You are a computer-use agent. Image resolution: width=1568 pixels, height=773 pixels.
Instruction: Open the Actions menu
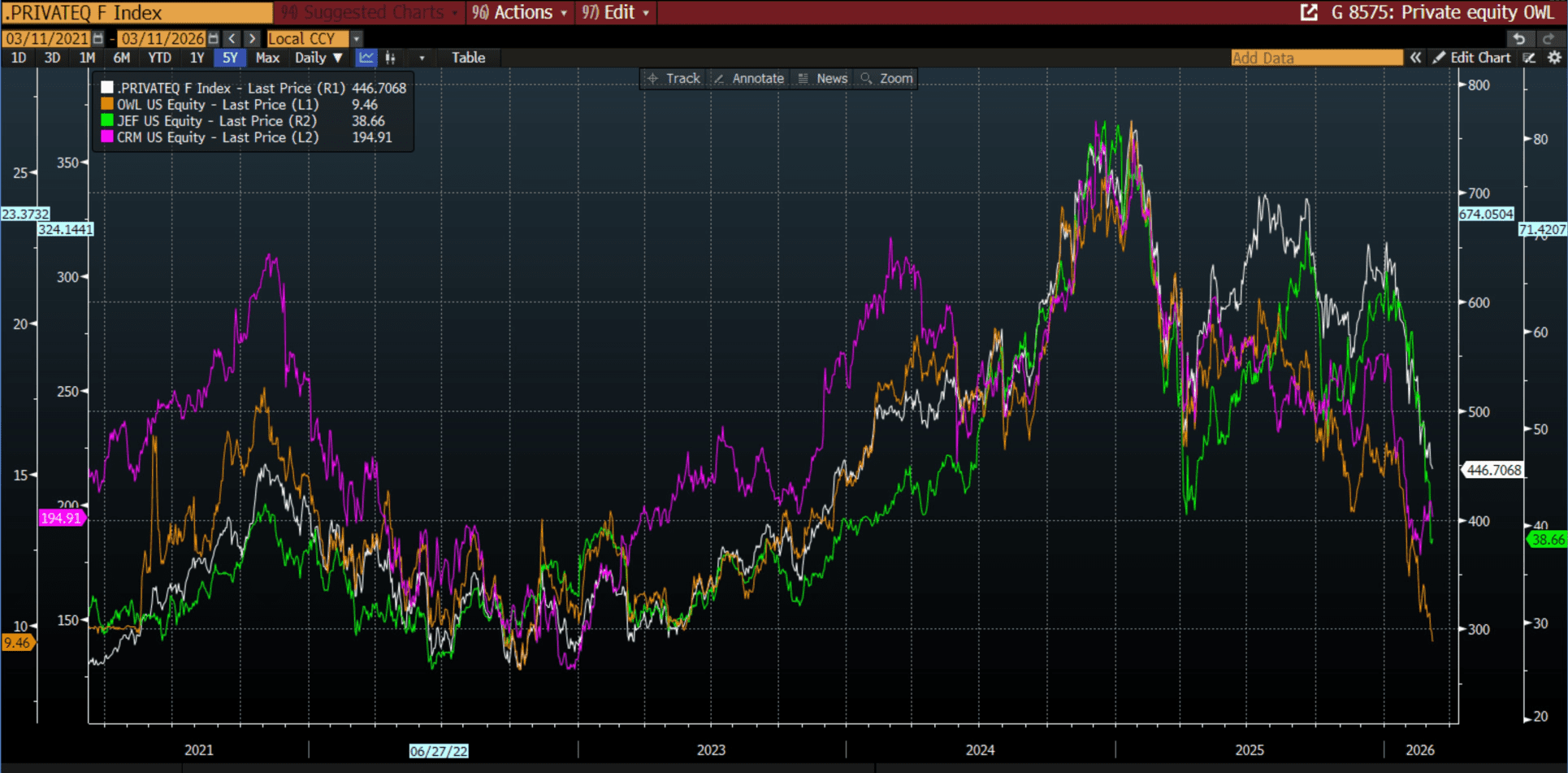pyautogui.click(x=520, y=12)
